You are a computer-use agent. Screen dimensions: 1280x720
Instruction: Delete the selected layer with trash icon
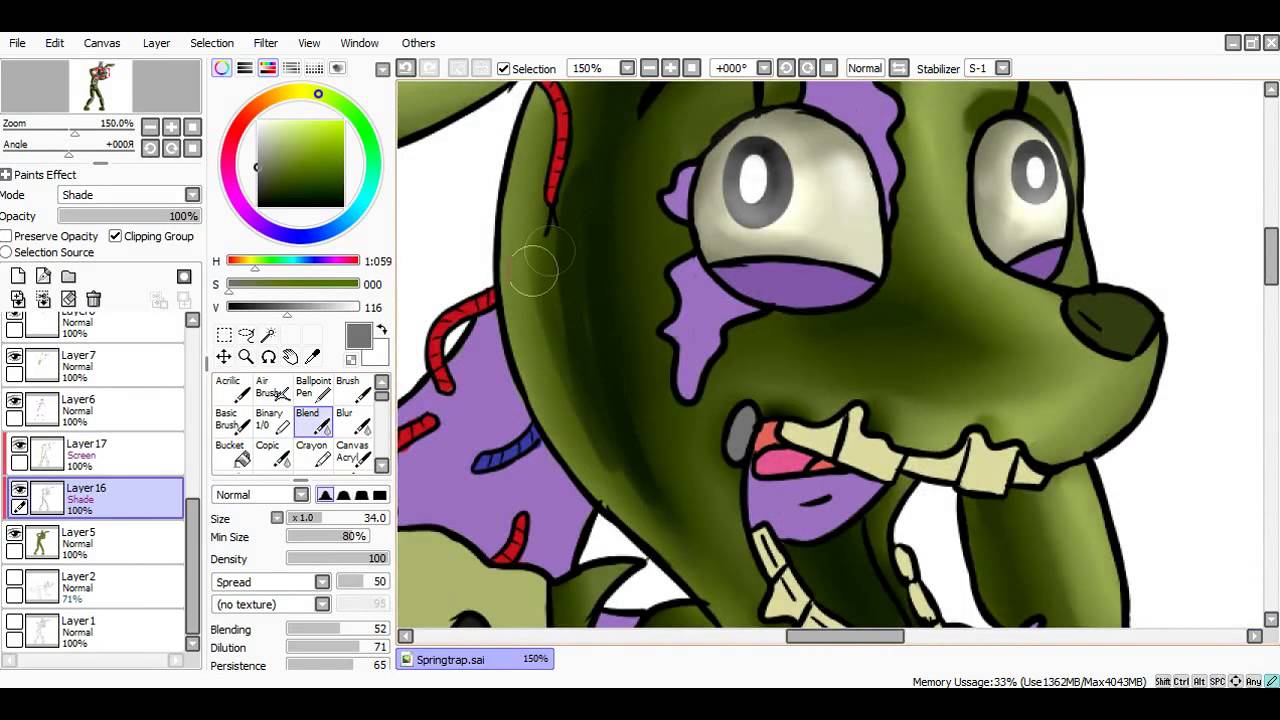pyautogui.click(x=93, y=299)
